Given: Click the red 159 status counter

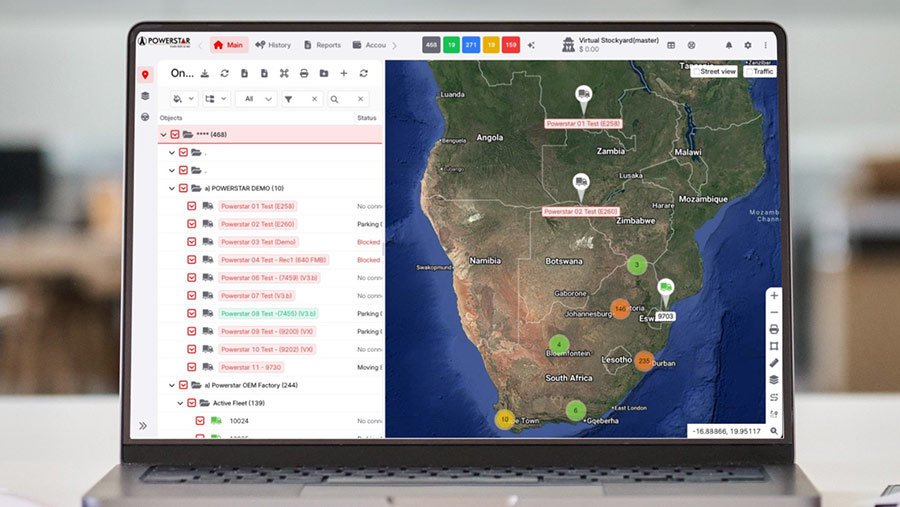Looking at the screenshot, I should click(510, 45).
